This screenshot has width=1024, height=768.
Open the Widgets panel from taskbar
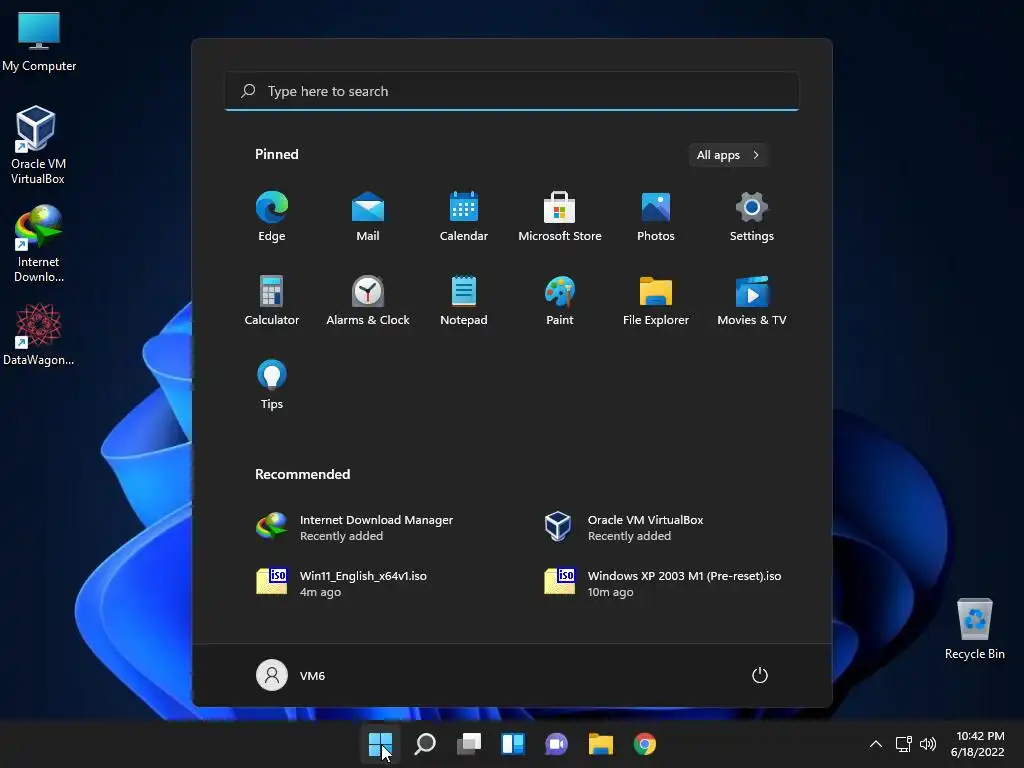[x=513, y=744]
